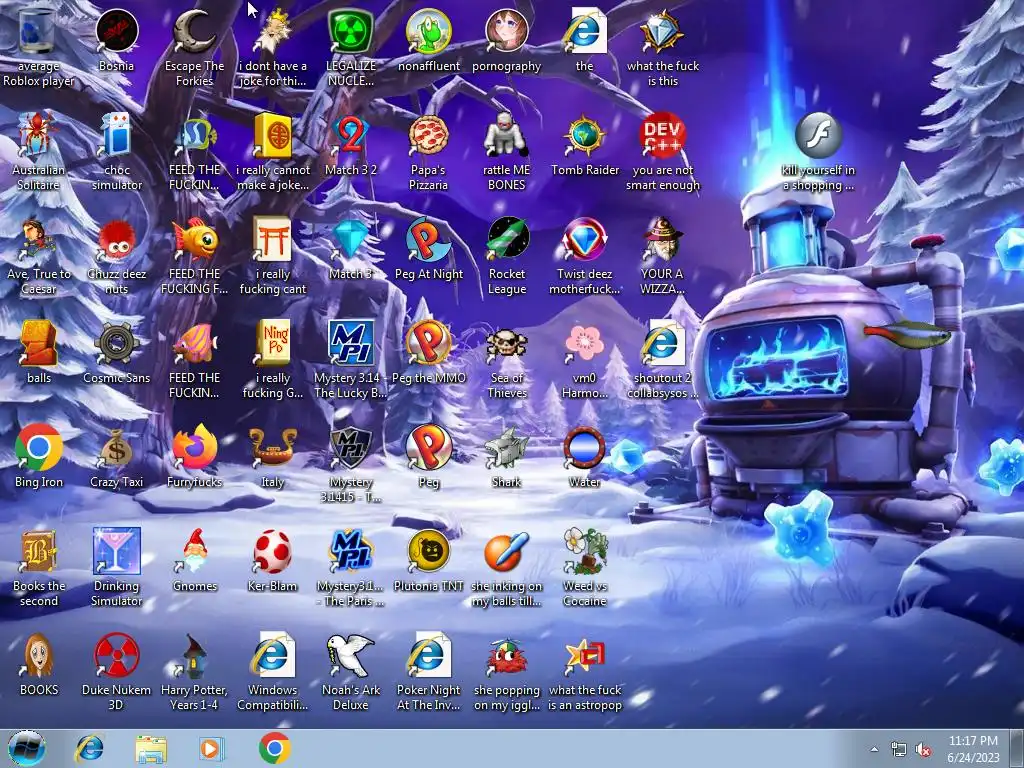Select the Ker-Blam spotted egg icon
This screenshot has height=768, width=1024.
272,551
